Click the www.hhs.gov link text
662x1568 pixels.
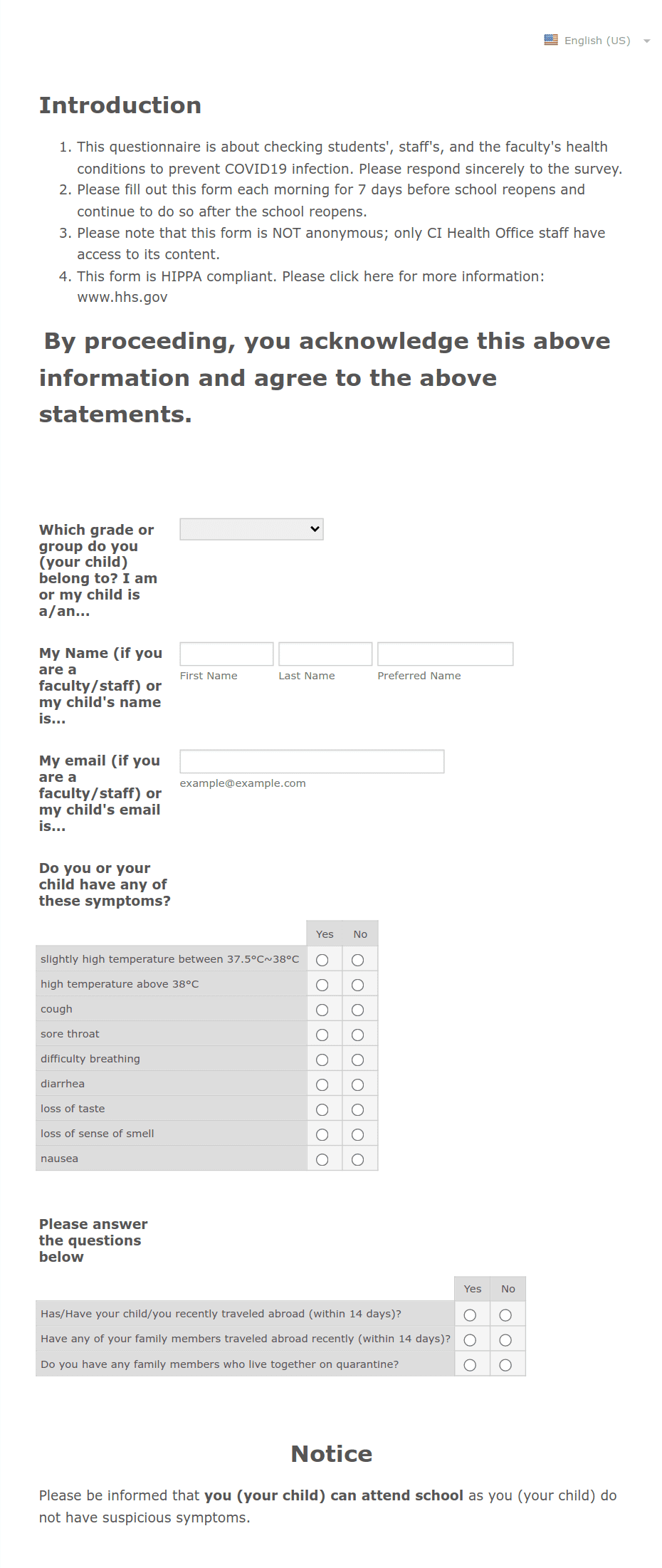coord(122,297)
